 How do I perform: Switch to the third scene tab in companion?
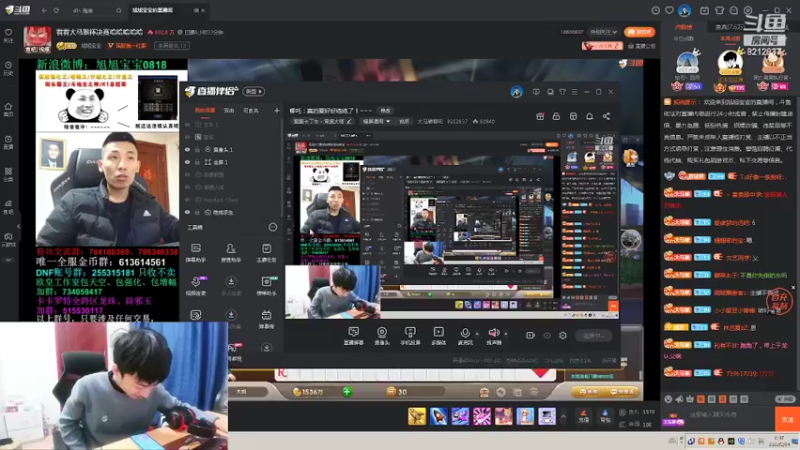pos(251,110)
